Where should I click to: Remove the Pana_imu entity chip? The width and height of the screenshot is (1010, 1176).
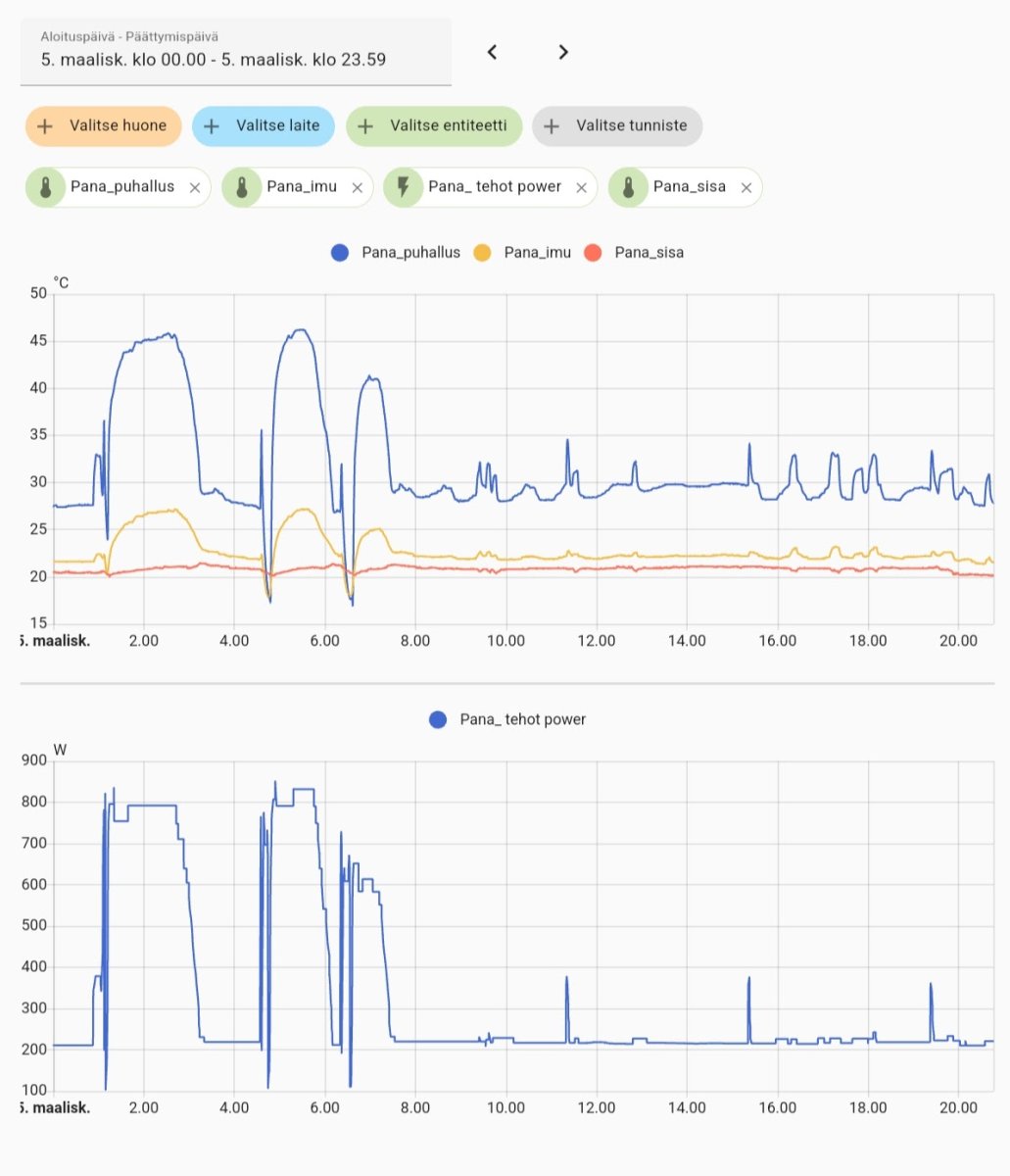coord(358,187)
